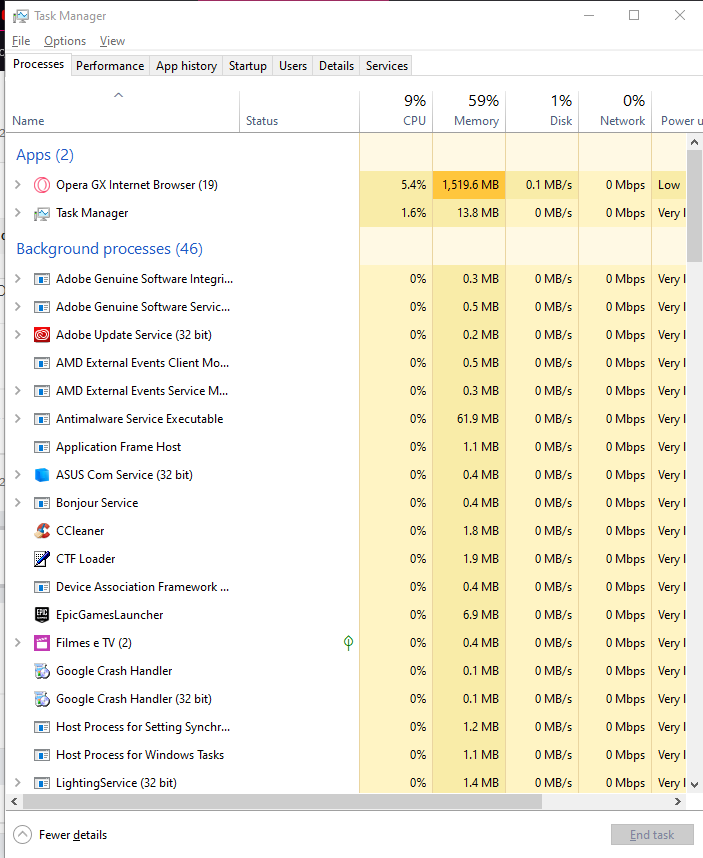Open the File menu
703x858 pixels.
(21, 41)
